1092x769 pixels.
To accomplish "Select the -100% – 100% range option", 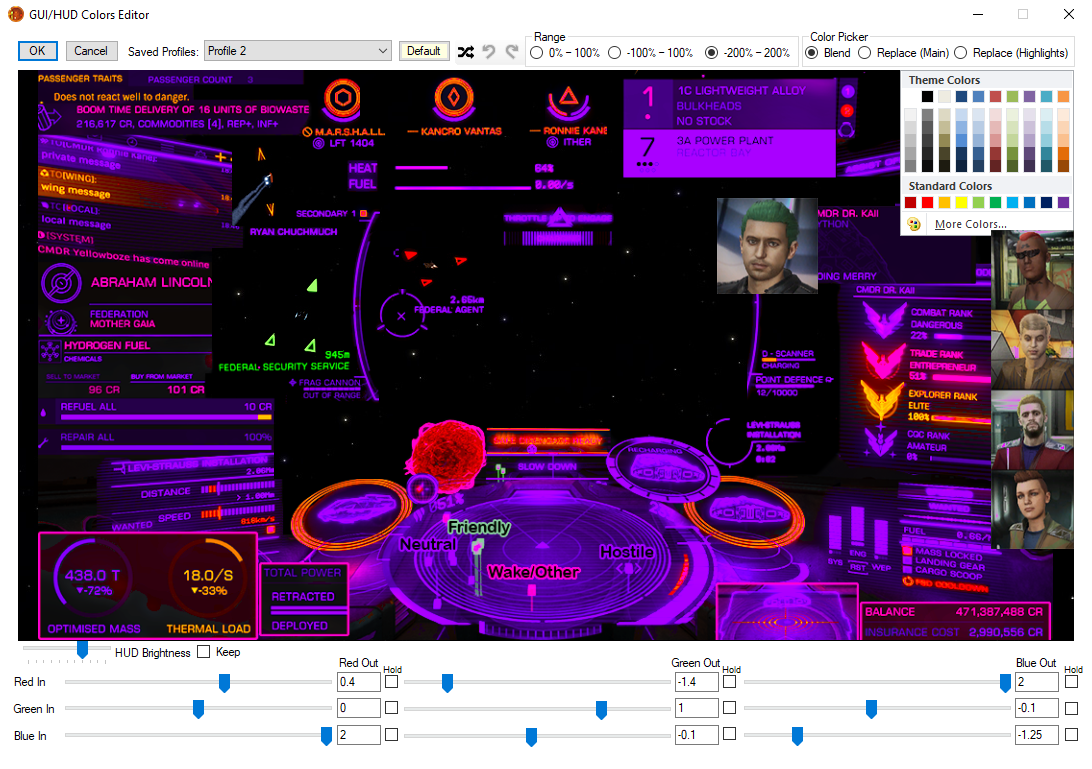I will tap(614, 53).
